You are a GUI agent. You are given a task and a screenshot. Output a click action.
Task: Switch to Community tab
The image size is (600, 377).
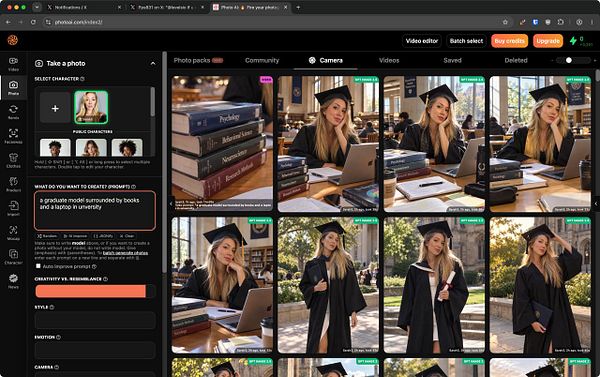click(x=262, y=60)
